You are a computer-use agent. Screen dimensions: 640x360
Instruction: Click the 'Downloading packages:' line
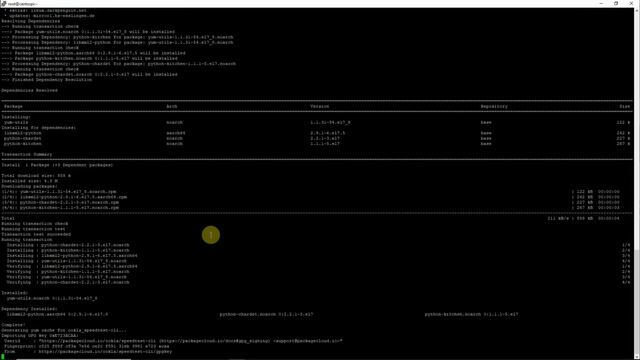tap(29, 186)
